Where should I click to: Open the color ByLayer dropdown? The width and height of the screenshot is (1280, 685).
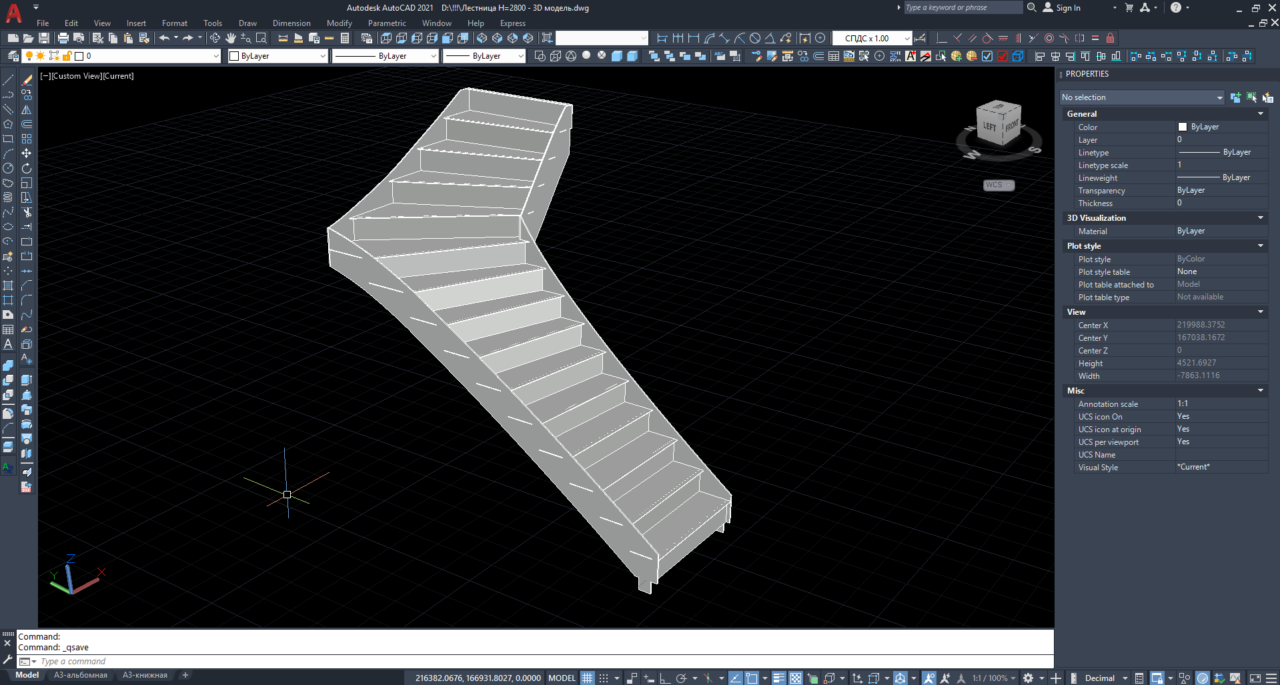point(278,56)
